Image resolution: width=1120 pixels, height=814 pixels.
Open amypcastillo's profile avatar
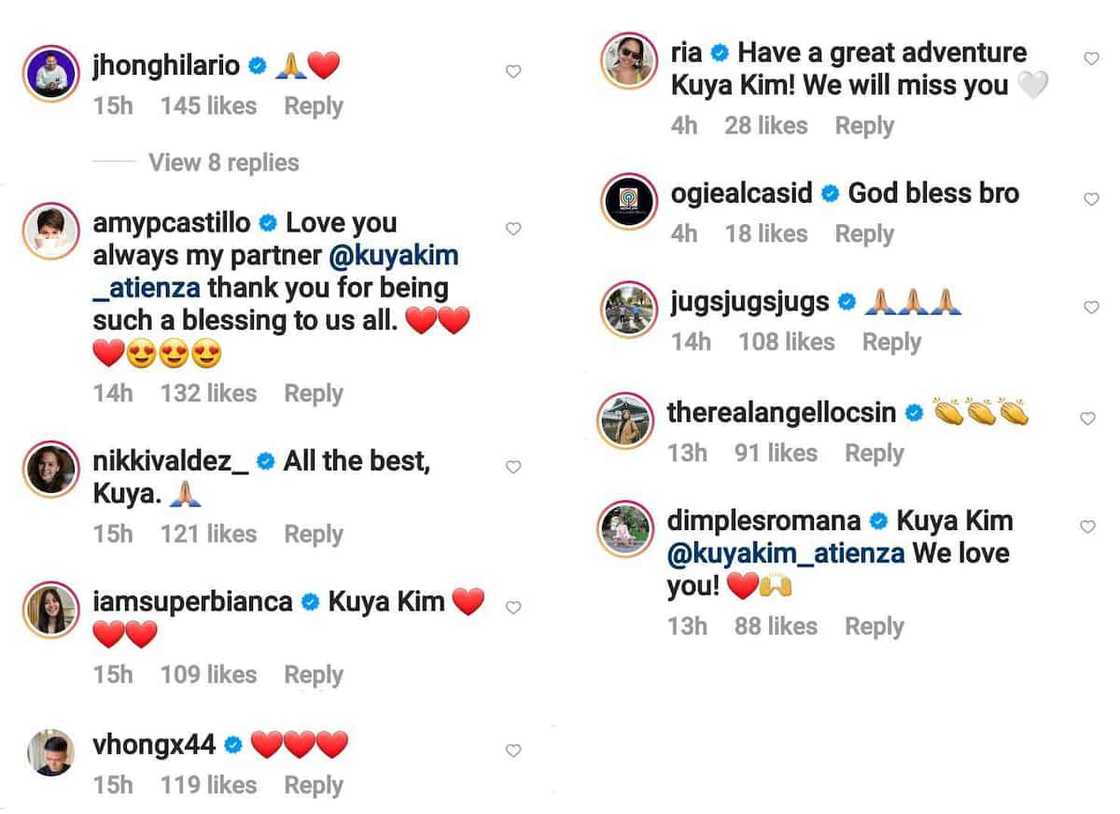click(x=51, y=231)
